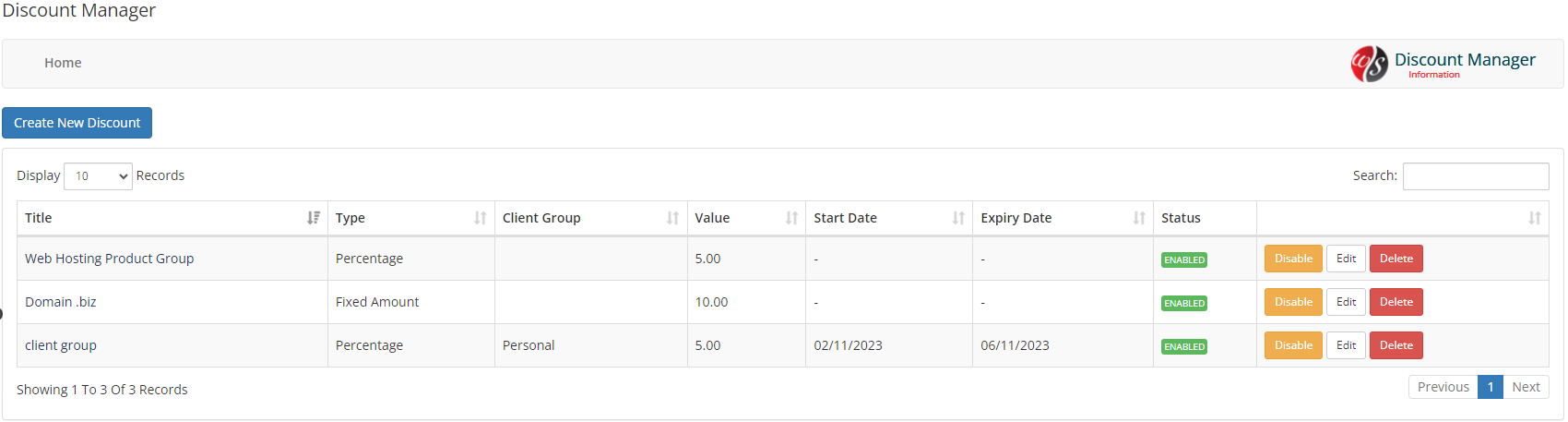Screen dimensions: 1568x422
Task: Sort table by Title column icon
Action: point(314,218)
